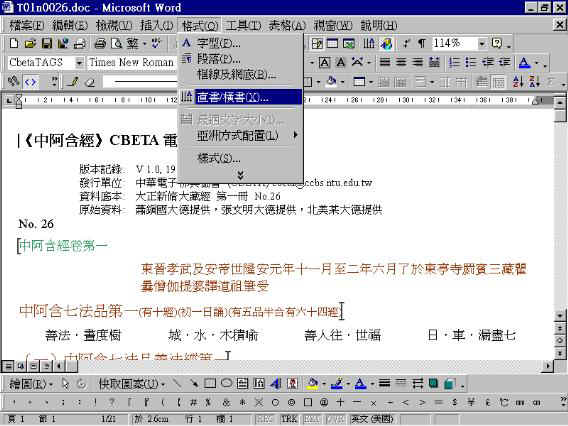
Task: Insert a table using the table grid icon
Action: point(332,44)
